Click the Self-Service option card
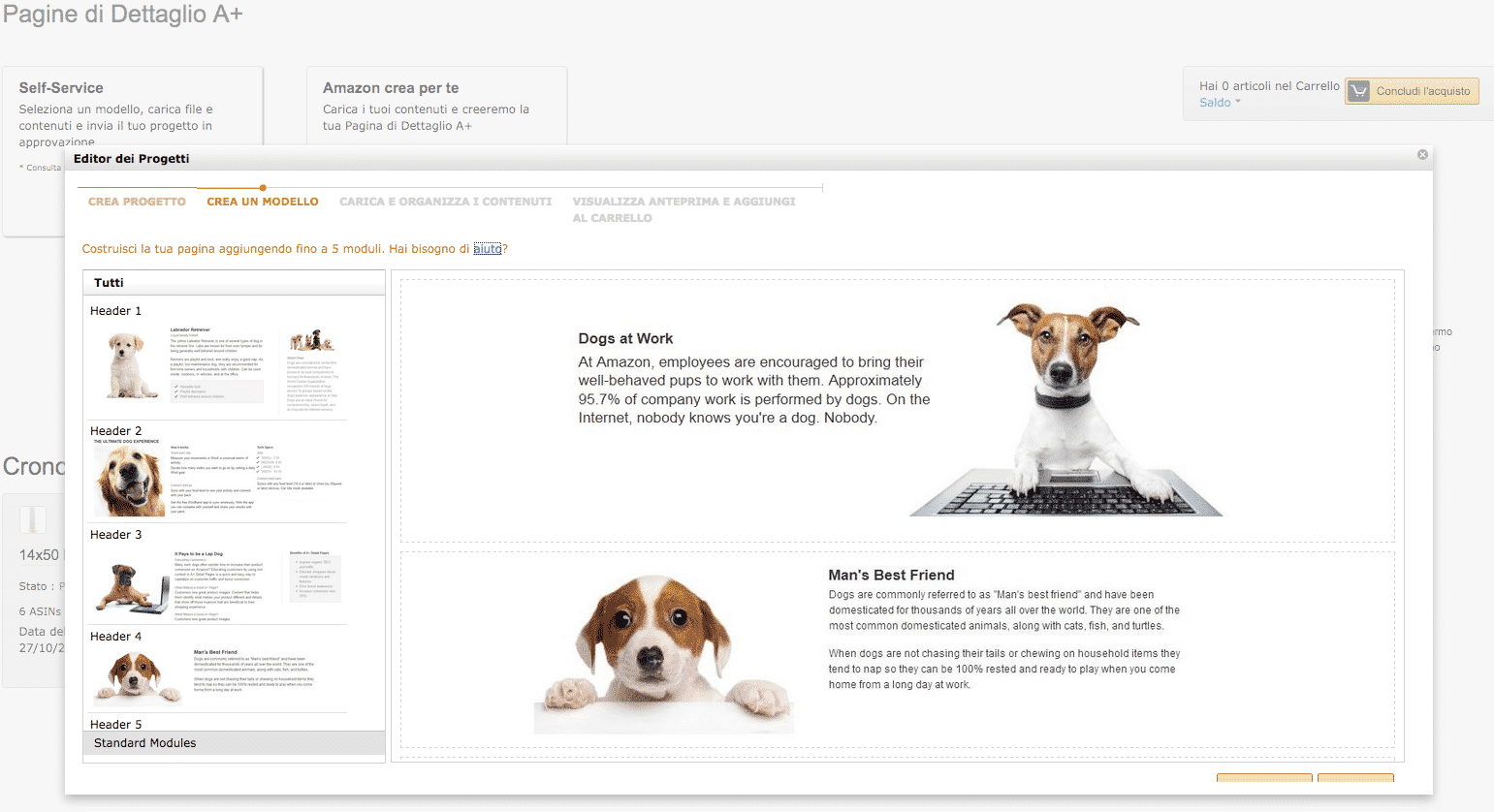The image size is (1494, 812). tap(132, 107)
